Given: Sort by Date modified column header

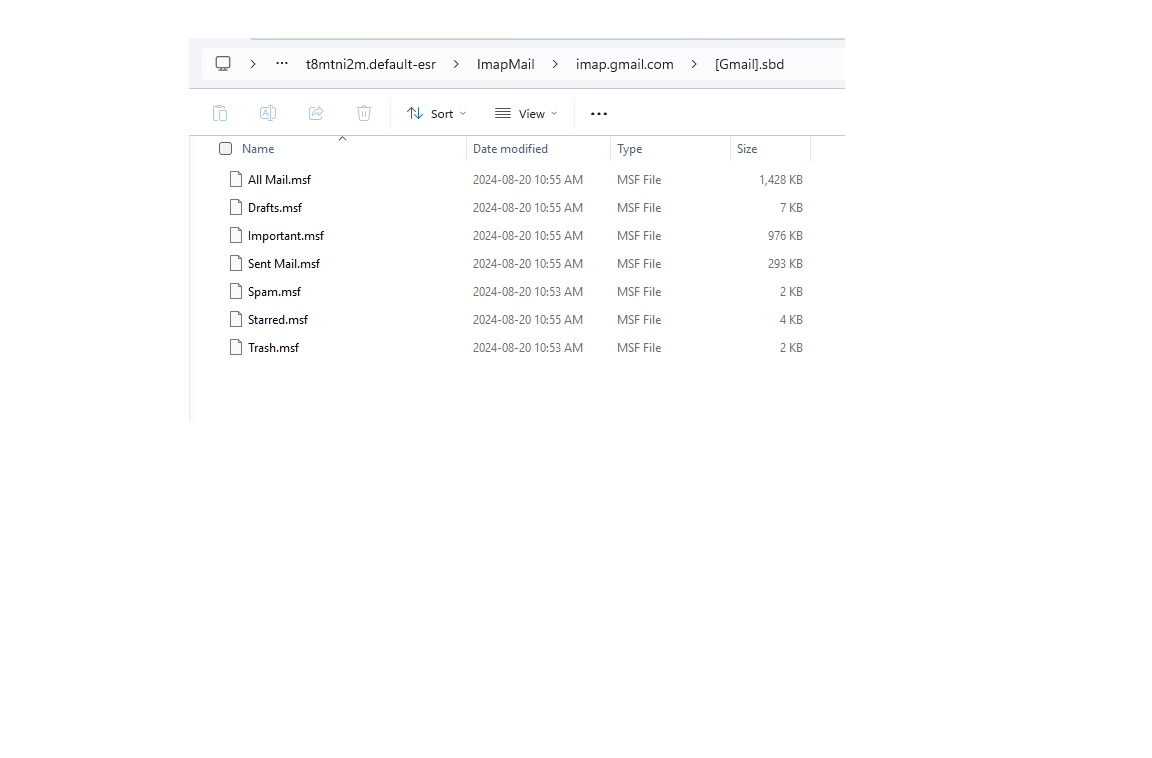Looking at the screenshot, I should coord(511,148).
